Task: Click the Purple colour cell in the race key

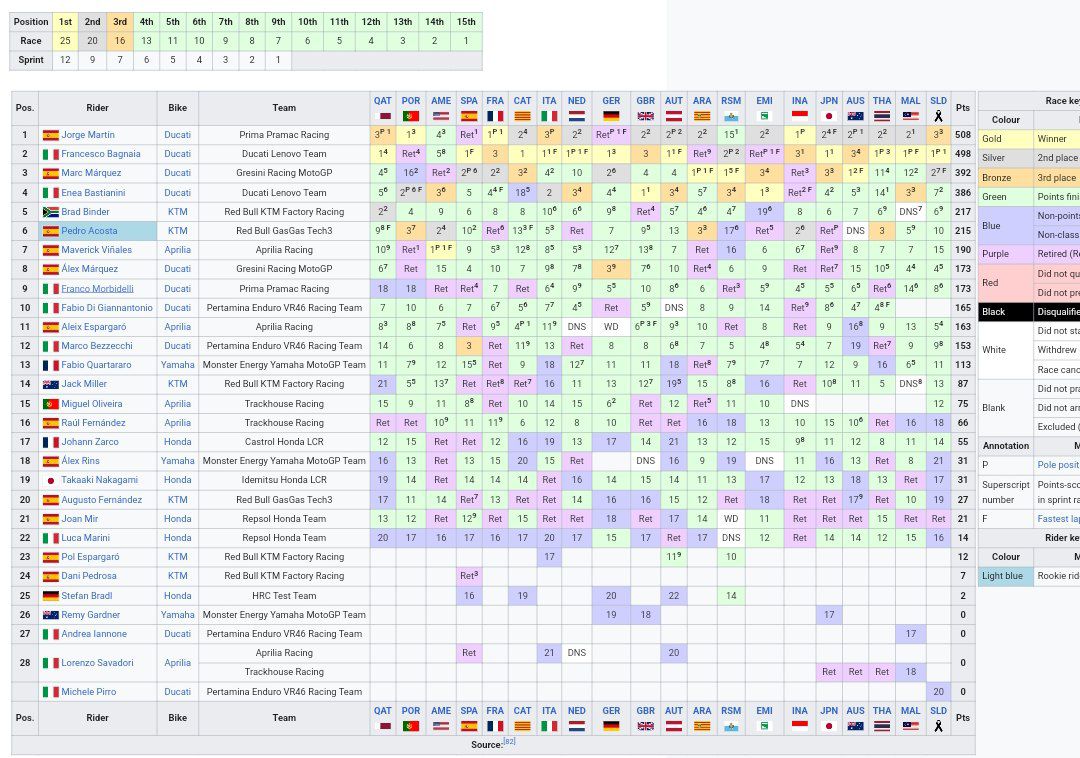Action: point(1006,254)
